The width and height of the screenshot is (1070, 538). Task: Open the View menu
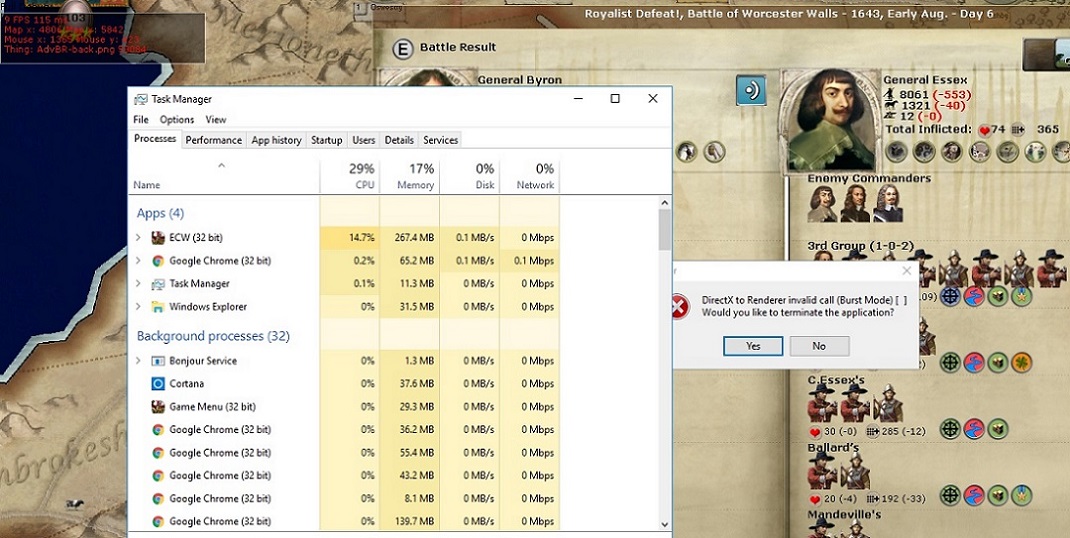pyautogui.click(x=216, y=119)
